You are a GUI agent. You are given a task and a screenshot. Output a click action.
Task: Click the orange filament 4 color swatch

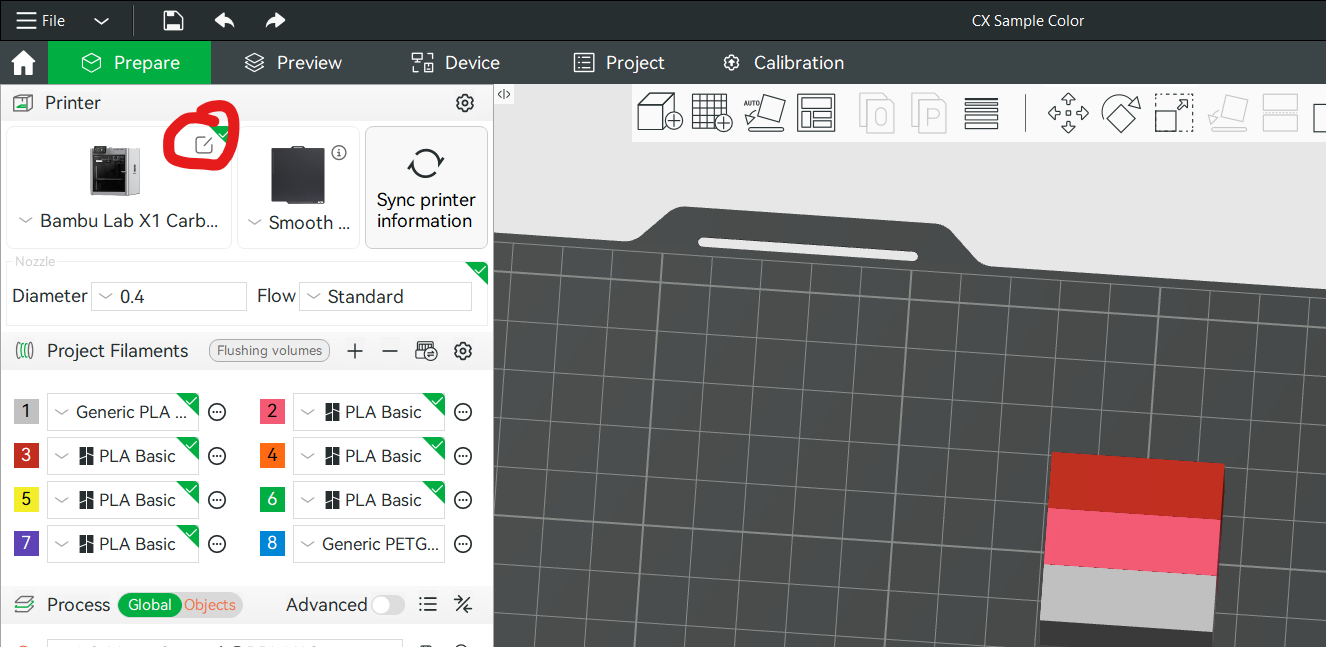point(272,455)
